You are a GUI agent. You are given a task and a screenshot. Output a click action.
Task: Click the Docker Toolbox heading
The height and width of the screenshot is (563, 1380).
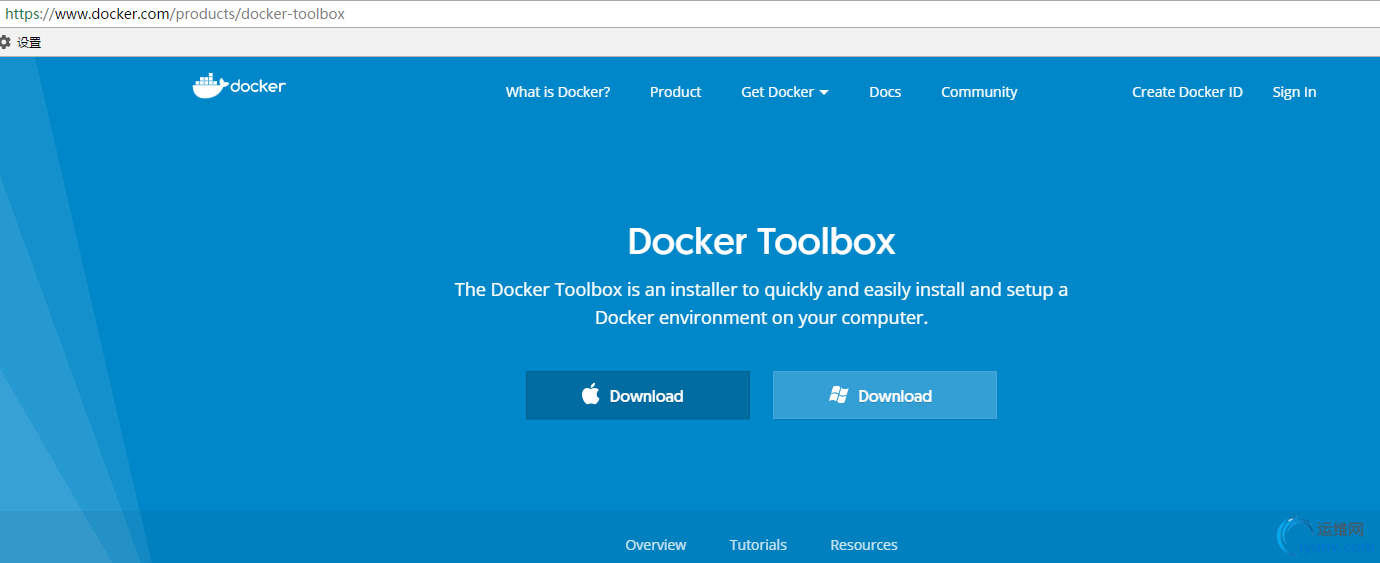click(x=761, y=241)
